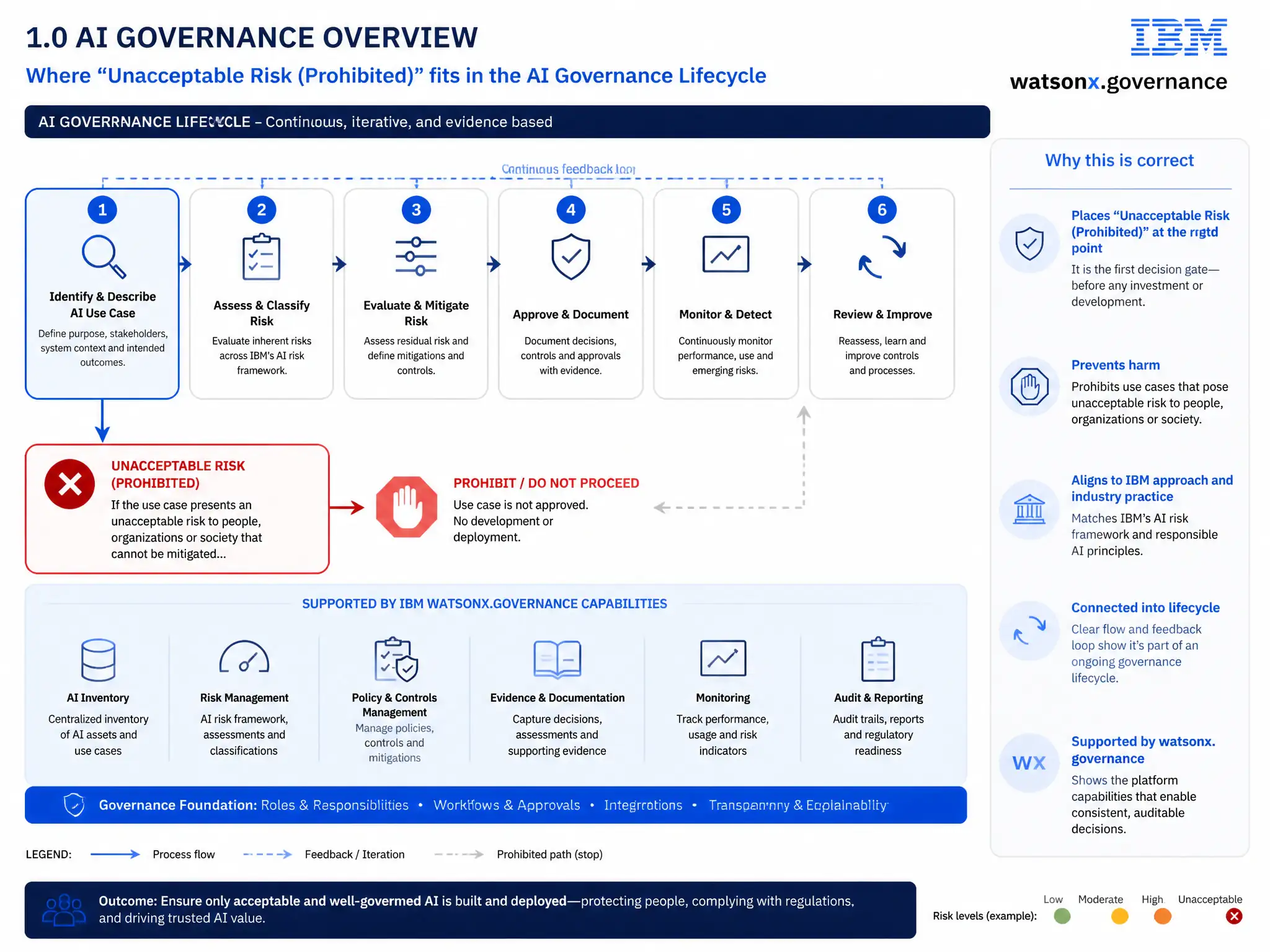This screenshot has width=1270, height=952.
Task: Select the Review & Improve heading
Action: [x=882, y=314]
